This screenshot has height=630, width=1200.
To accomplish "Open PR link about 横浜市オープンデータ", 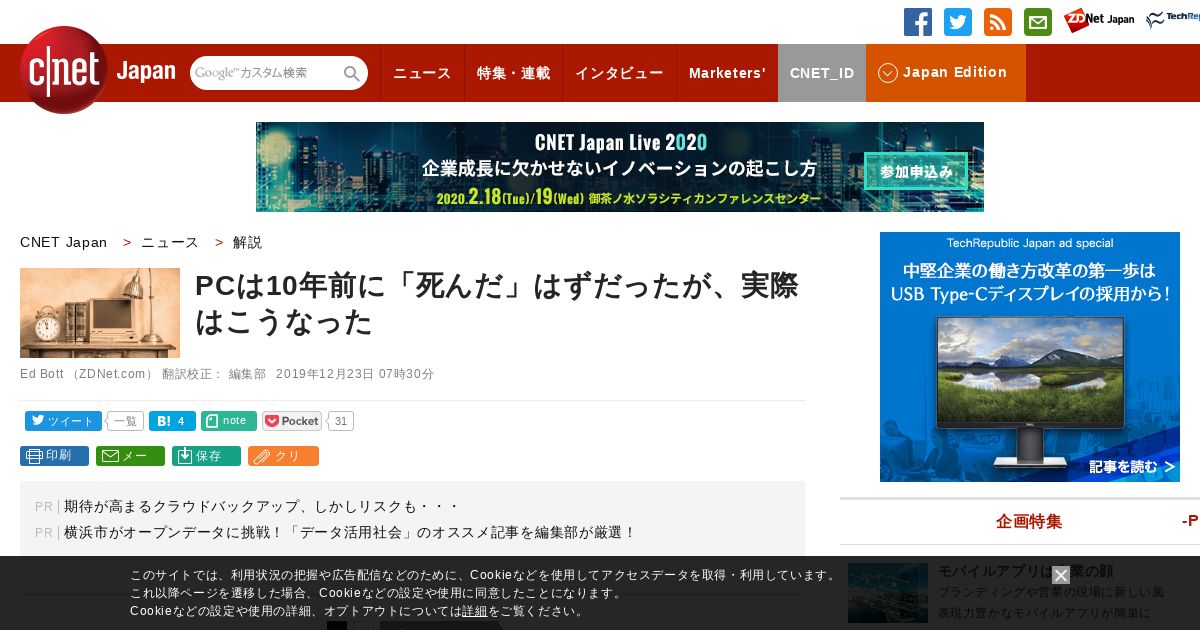I will [x=350, y=533].
